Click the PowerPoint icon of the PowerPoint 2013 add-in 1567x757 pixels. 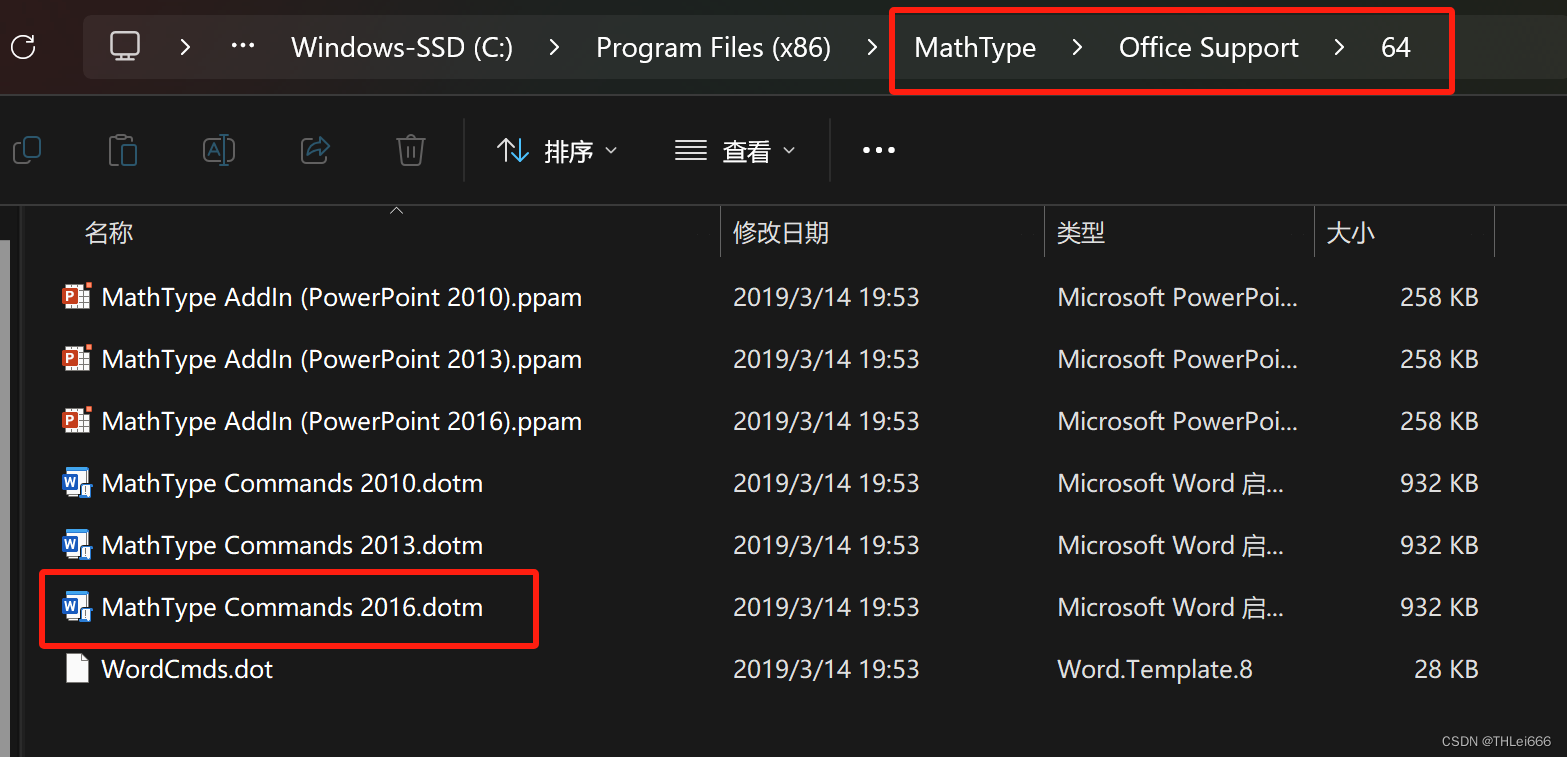pos(77,359)
